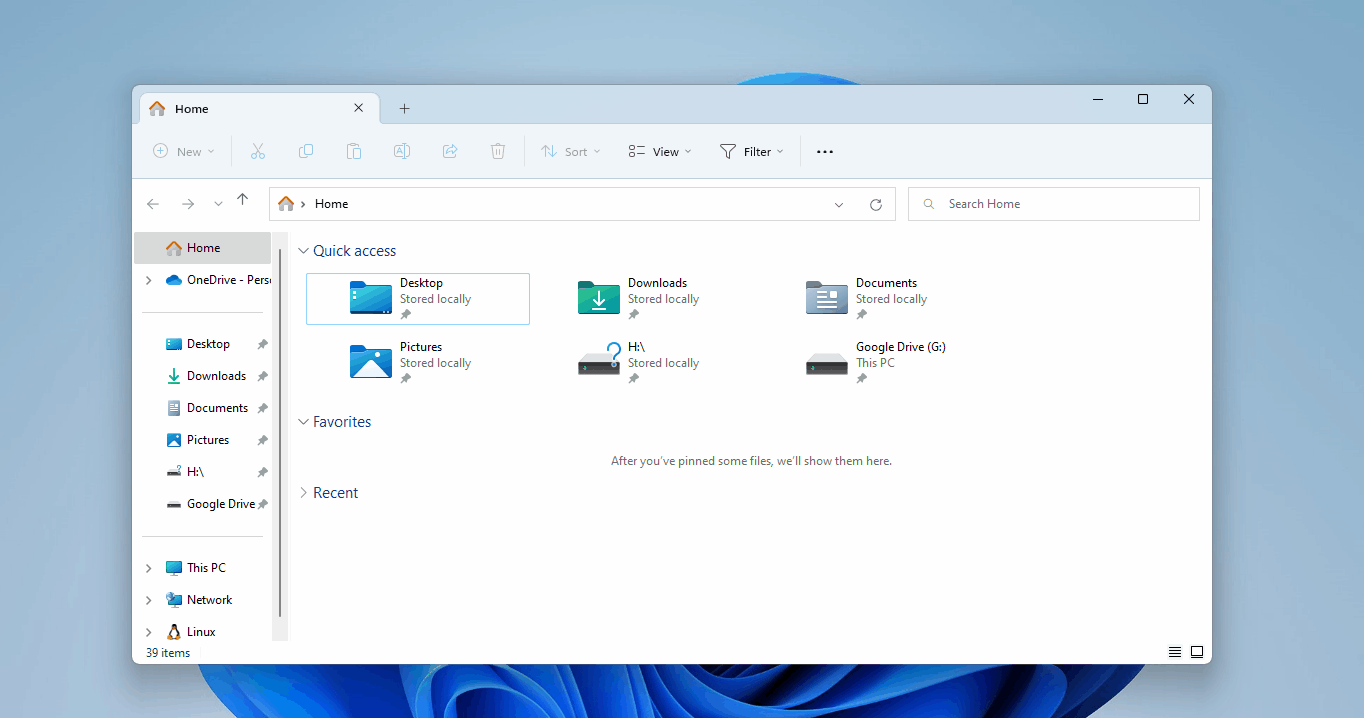Screen dimensions: 1364x718
Task: Go up one level with up arrow
Action: 242,200
